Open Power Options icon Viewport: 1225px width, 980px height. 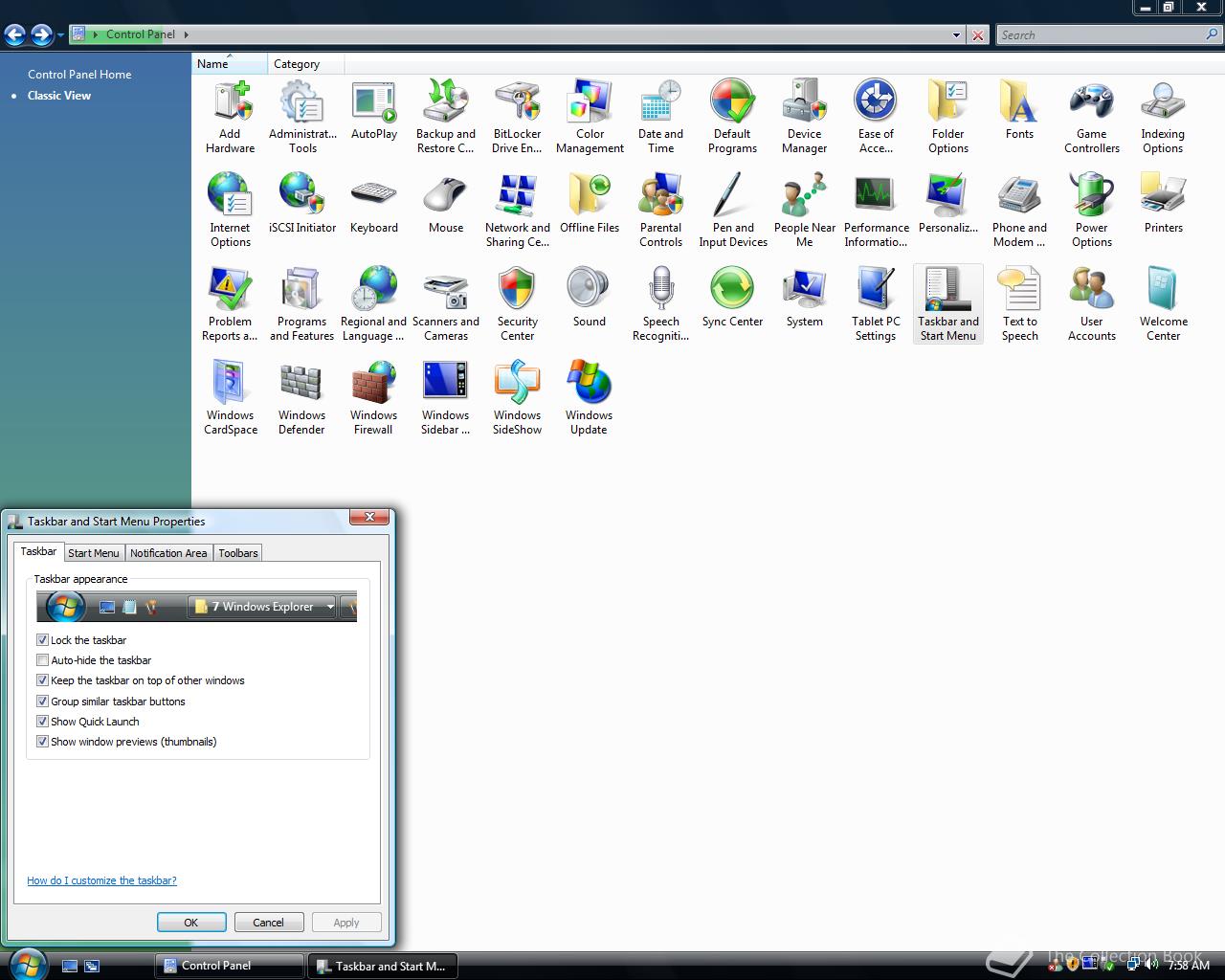click(1092, 211)
